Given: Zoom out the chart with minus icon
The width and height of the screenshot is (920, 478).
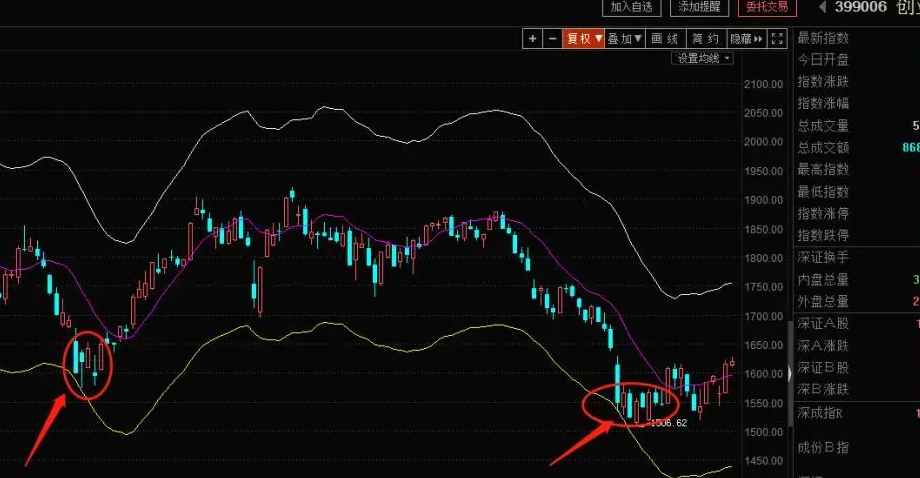Looking at the screenshot, I should point(552,39).
